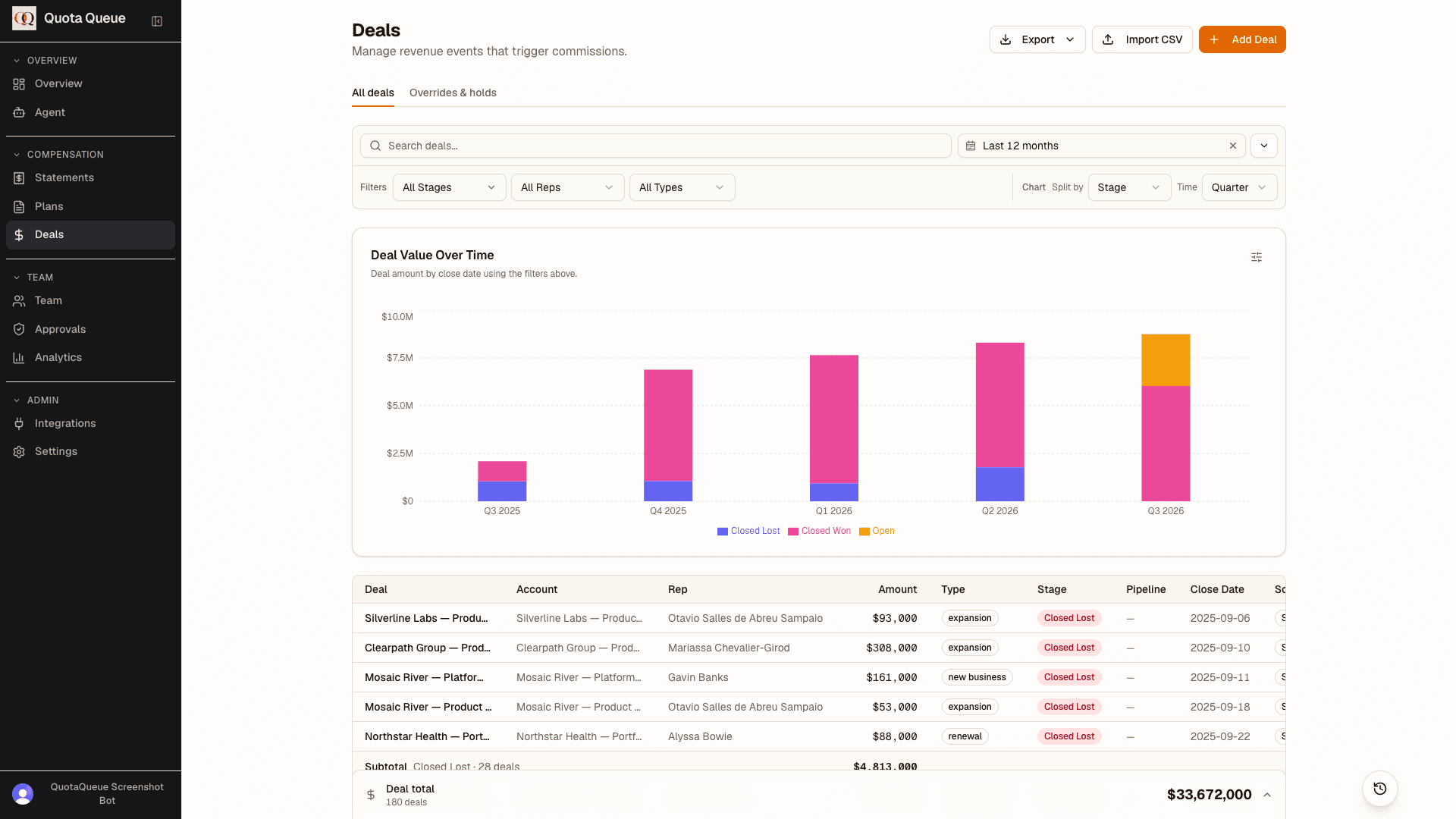Image resolution: width=1456 pixels, height=819 pixels.
Task: Switch to the All deals tab
Action: point(373,93)
